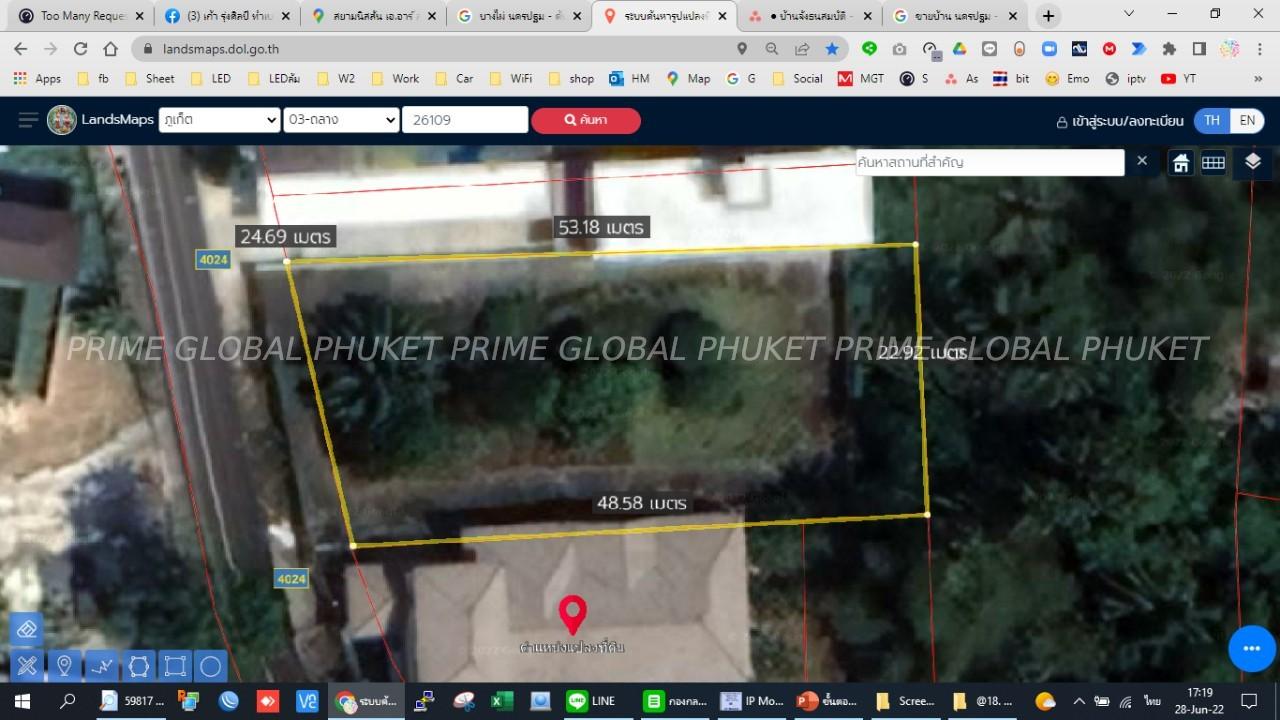Click the parcel number field containing 26109
The width and height of the screenshot is (1280, 720).
465,120
